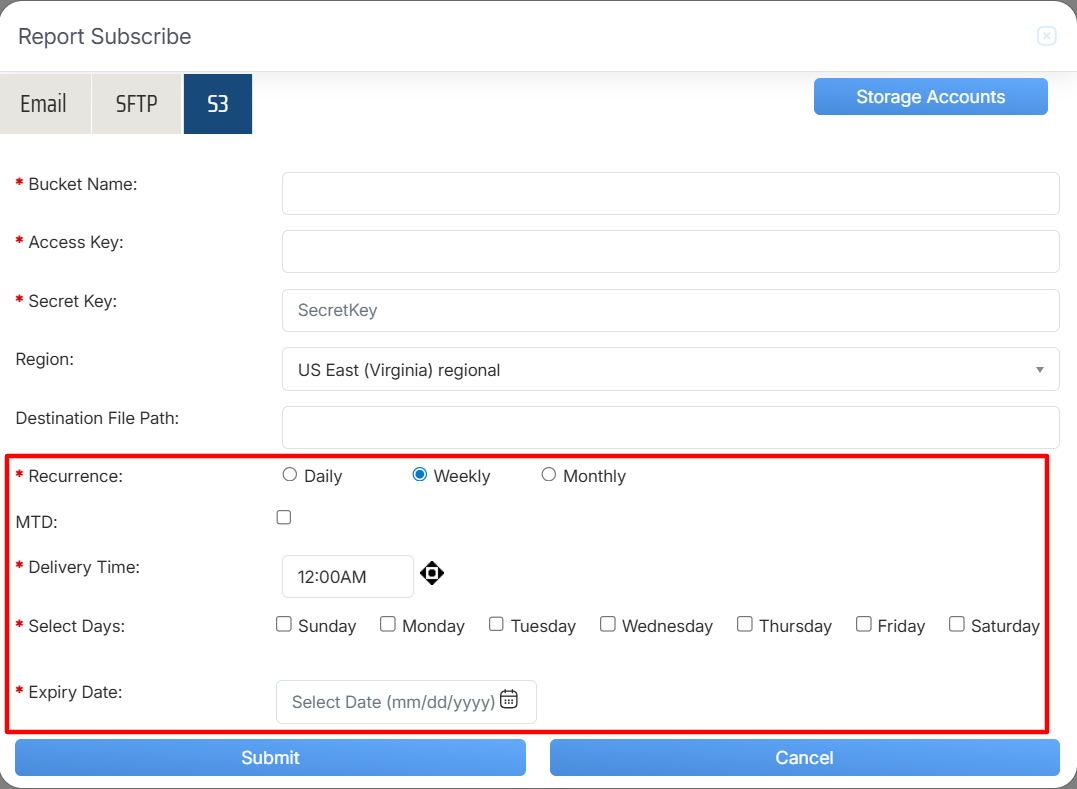
Task: Open the Region dropdown
Action: point(670,369)
